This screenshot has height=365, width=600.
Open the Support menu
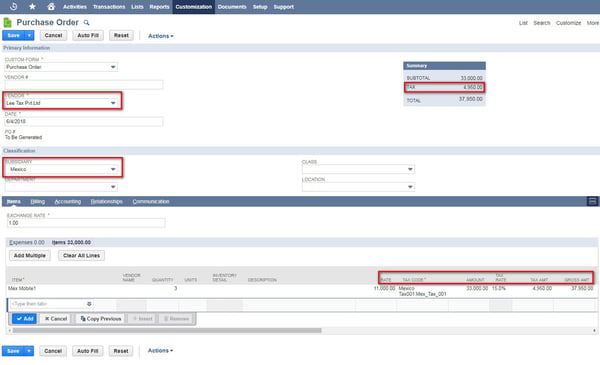coord(284,7)
